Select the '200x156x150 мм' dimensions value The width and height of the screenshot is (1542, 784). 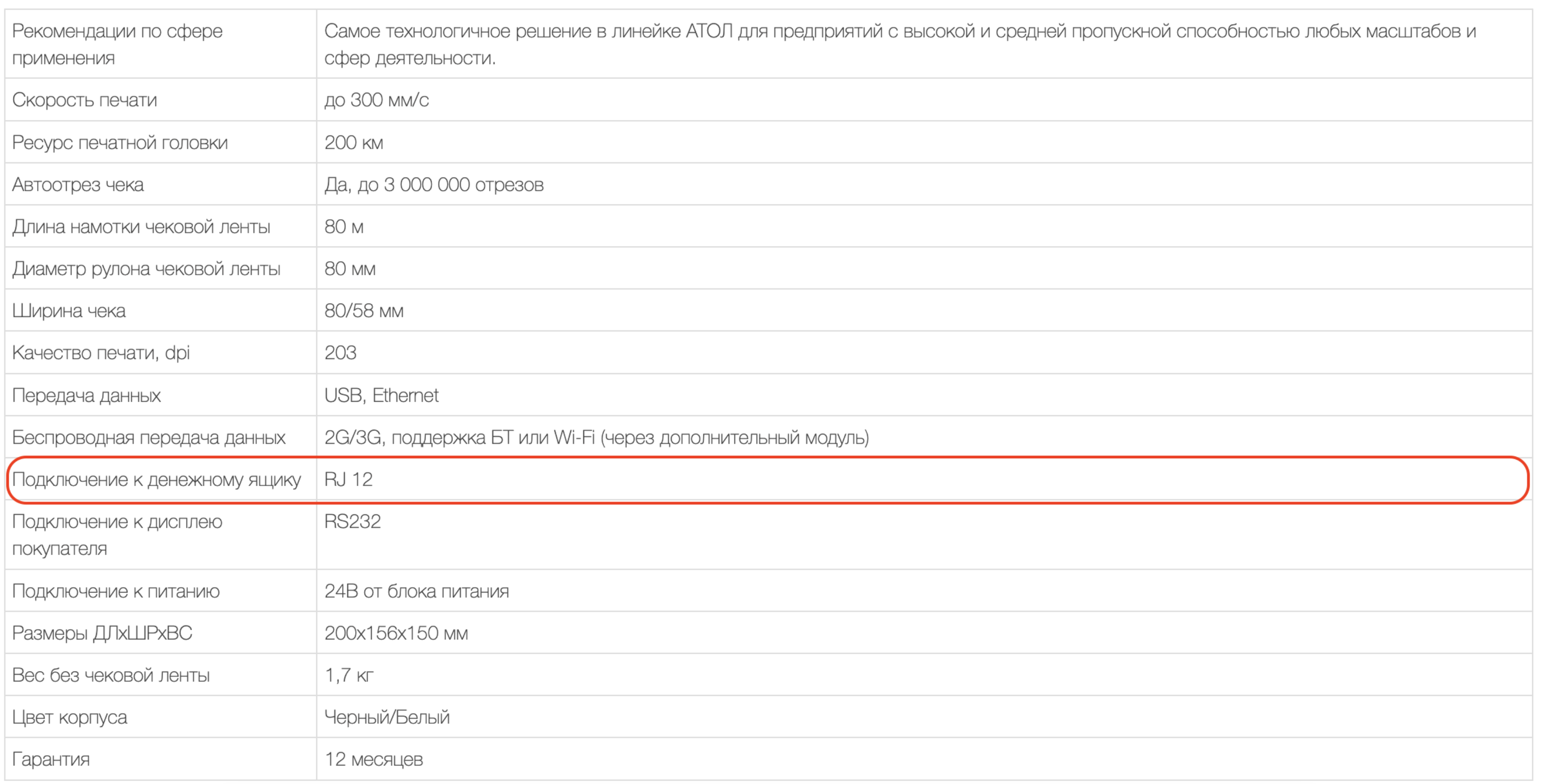(x=396, y=633)
